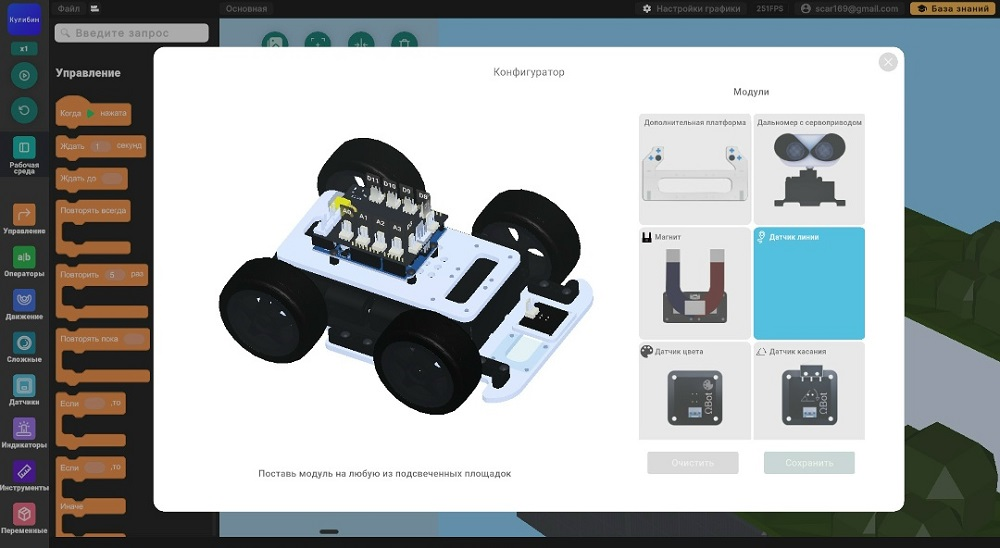Select the Дополнительная платформа module
Viewport: 1000px width, 548px height.
point(695,169)
